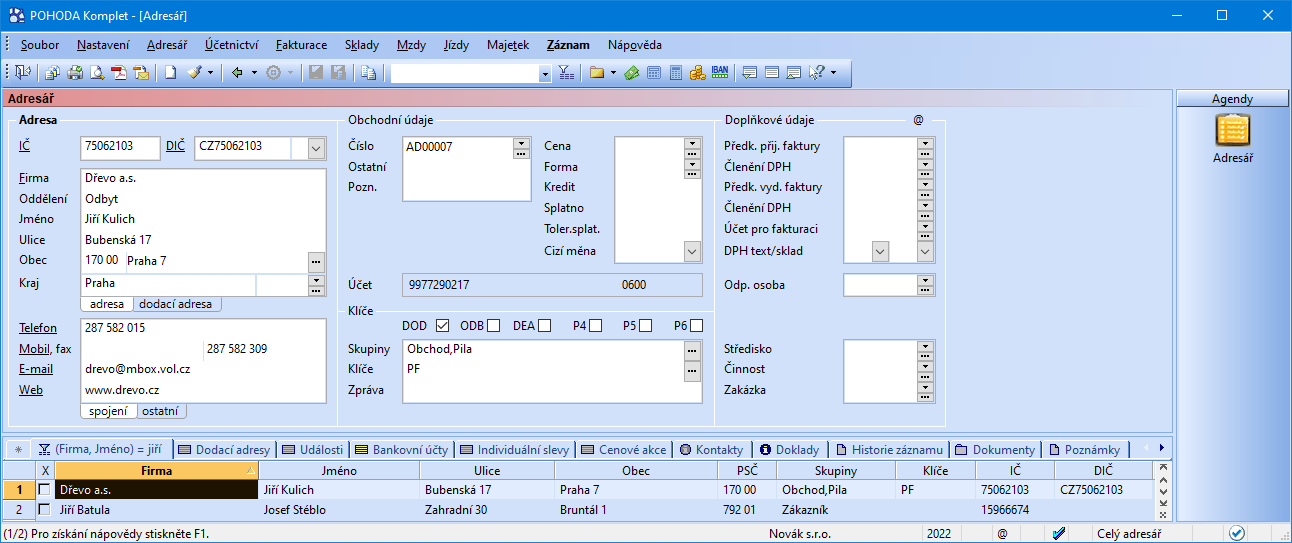Image resolution: width=1292 pixels, height=543 pixels.
Task: Toggle the DEA key checkbox
Action: click(x=544, y=325)
